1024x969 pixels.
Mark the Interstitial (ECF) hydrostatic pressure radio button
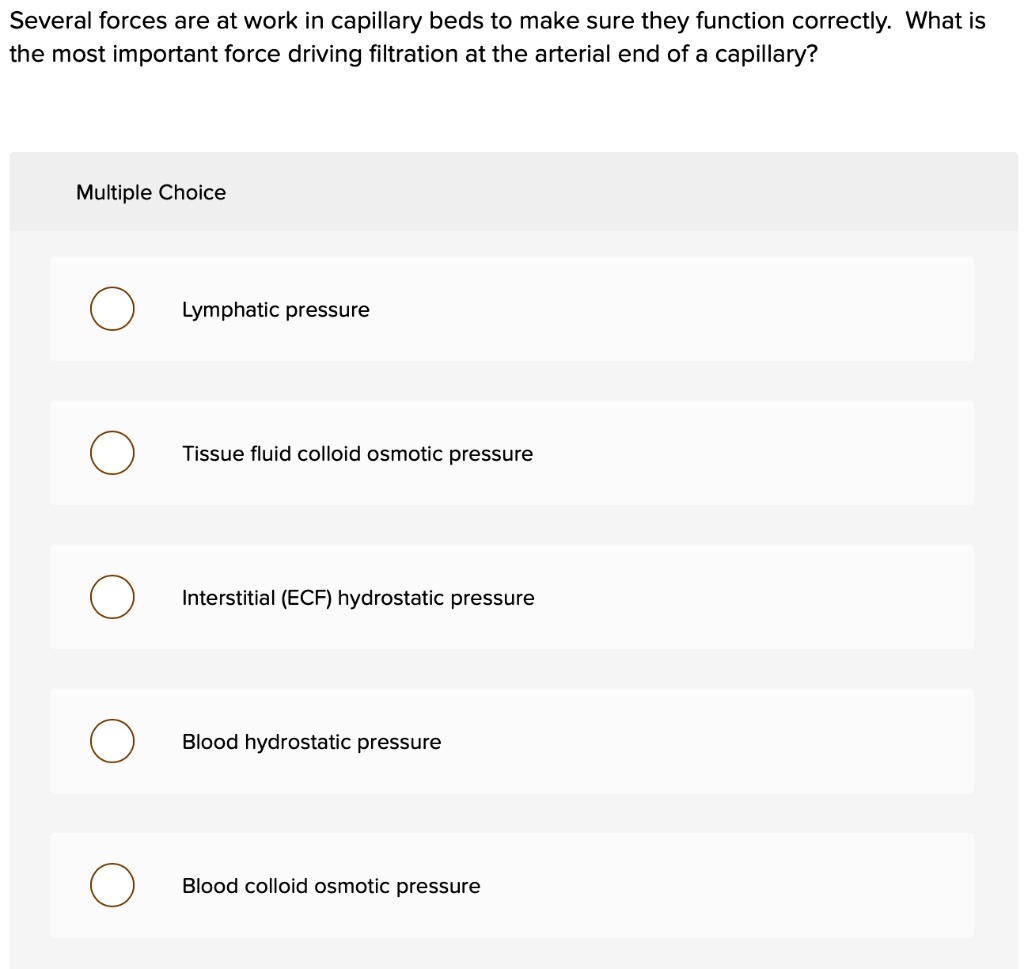tap(112, 597)
